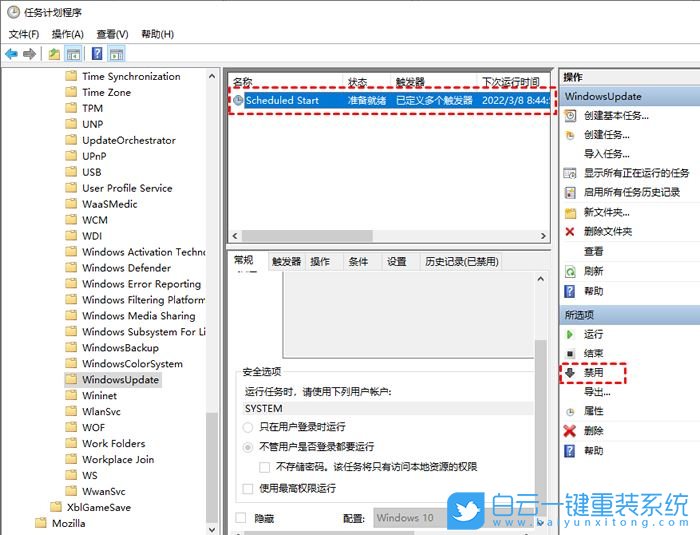Toggle checkbox 使用最高权限运行
700x535 pixels.
[247, 489]
